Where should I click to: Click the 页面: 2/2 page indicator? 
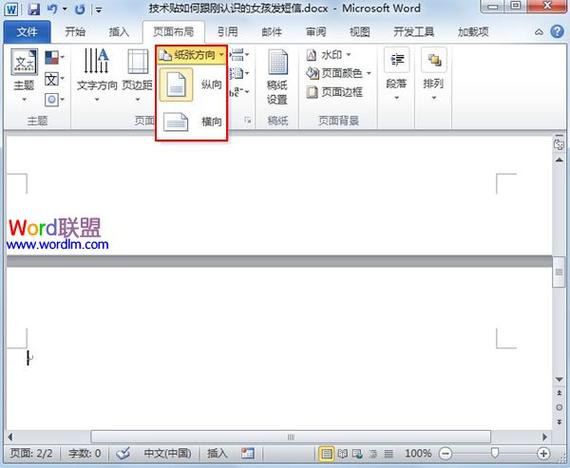pos(31,453)
